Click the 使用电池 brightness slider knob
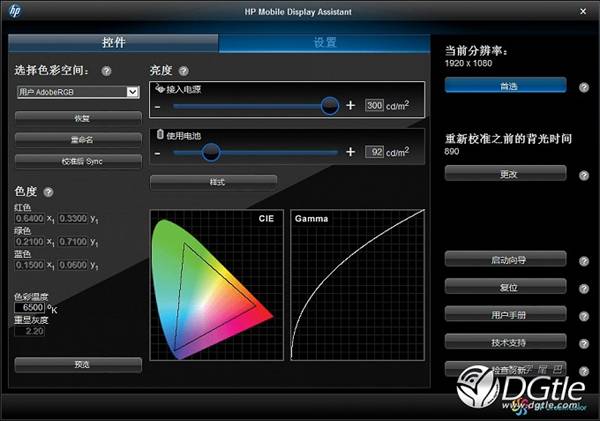The image size is (600, 421). (x=211, y=152)
